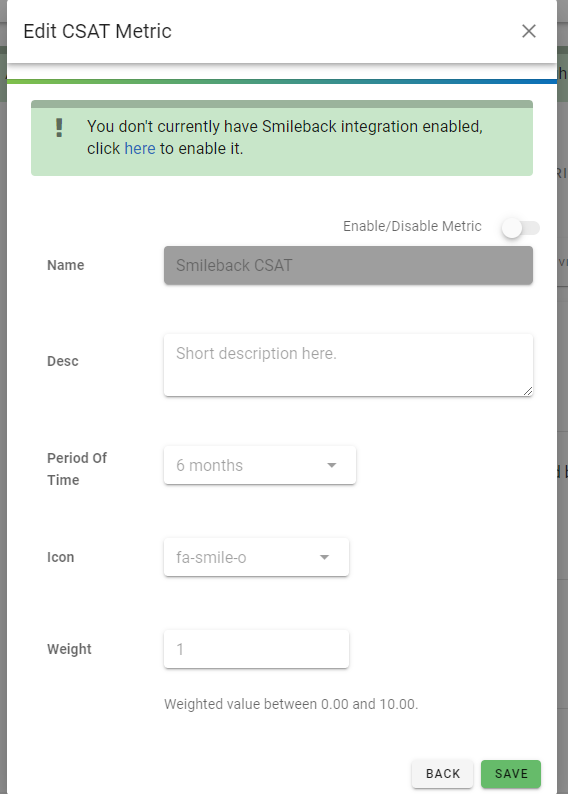The height and width of the screenshot is (794, 568).
Task: Click the Weight label
Action: 69,649
